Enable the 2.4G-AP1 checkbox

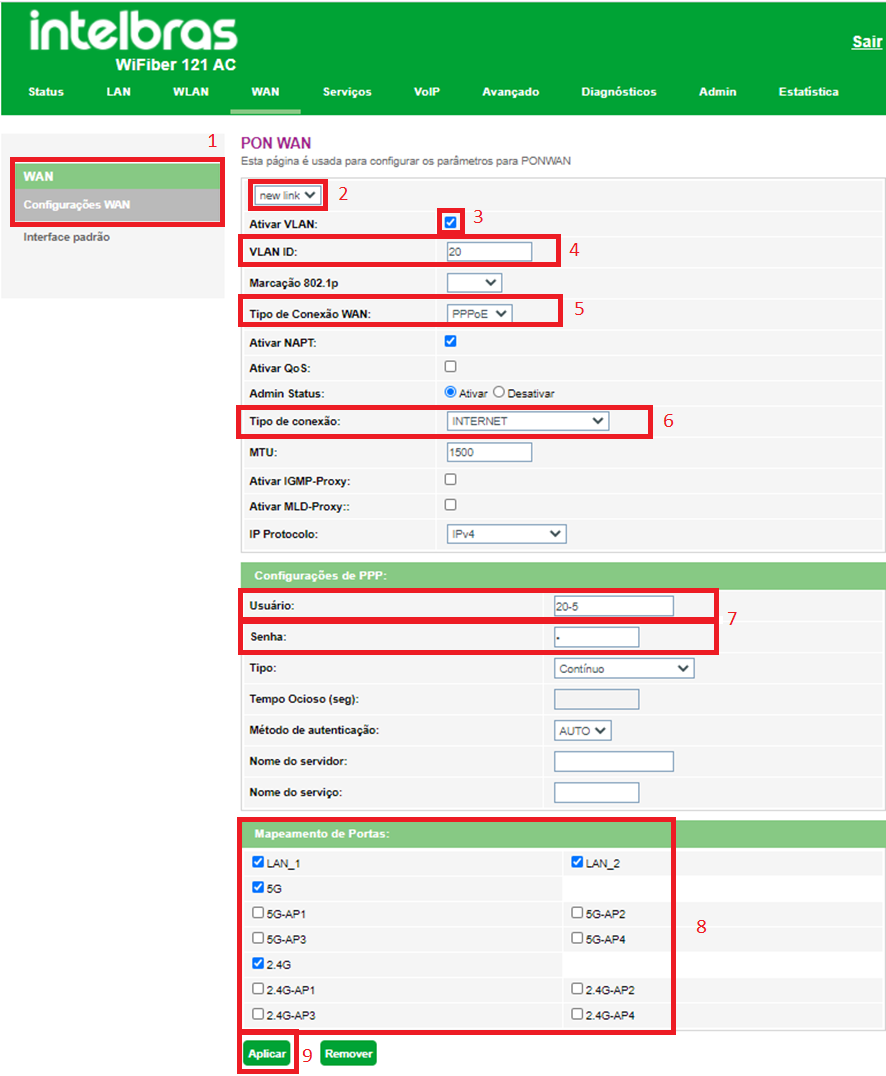258,989
